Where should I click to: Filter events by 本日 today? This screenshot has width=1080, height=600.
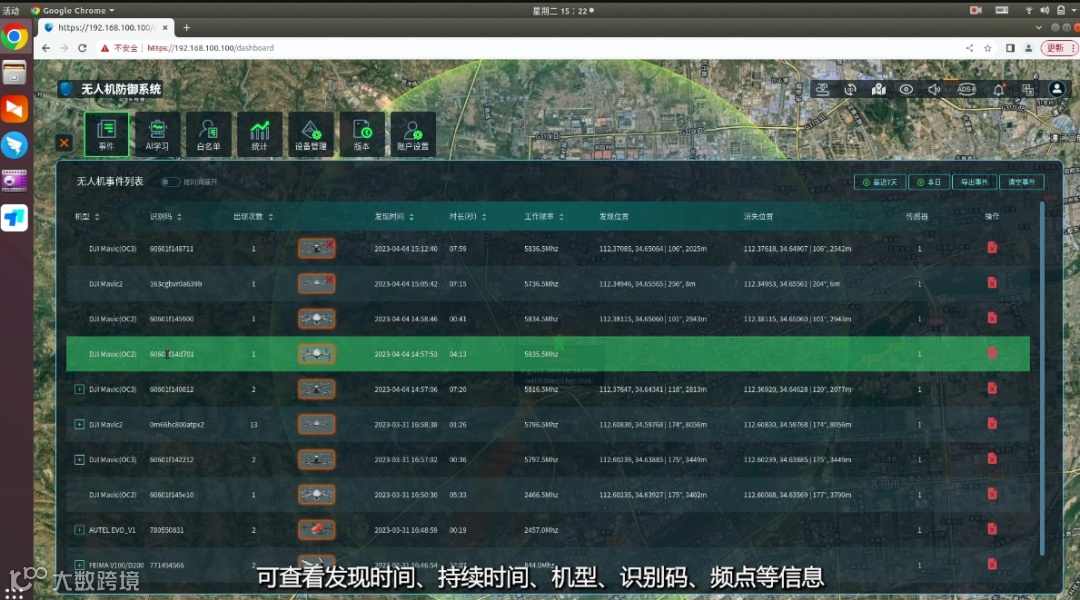(x=928, y=182)
